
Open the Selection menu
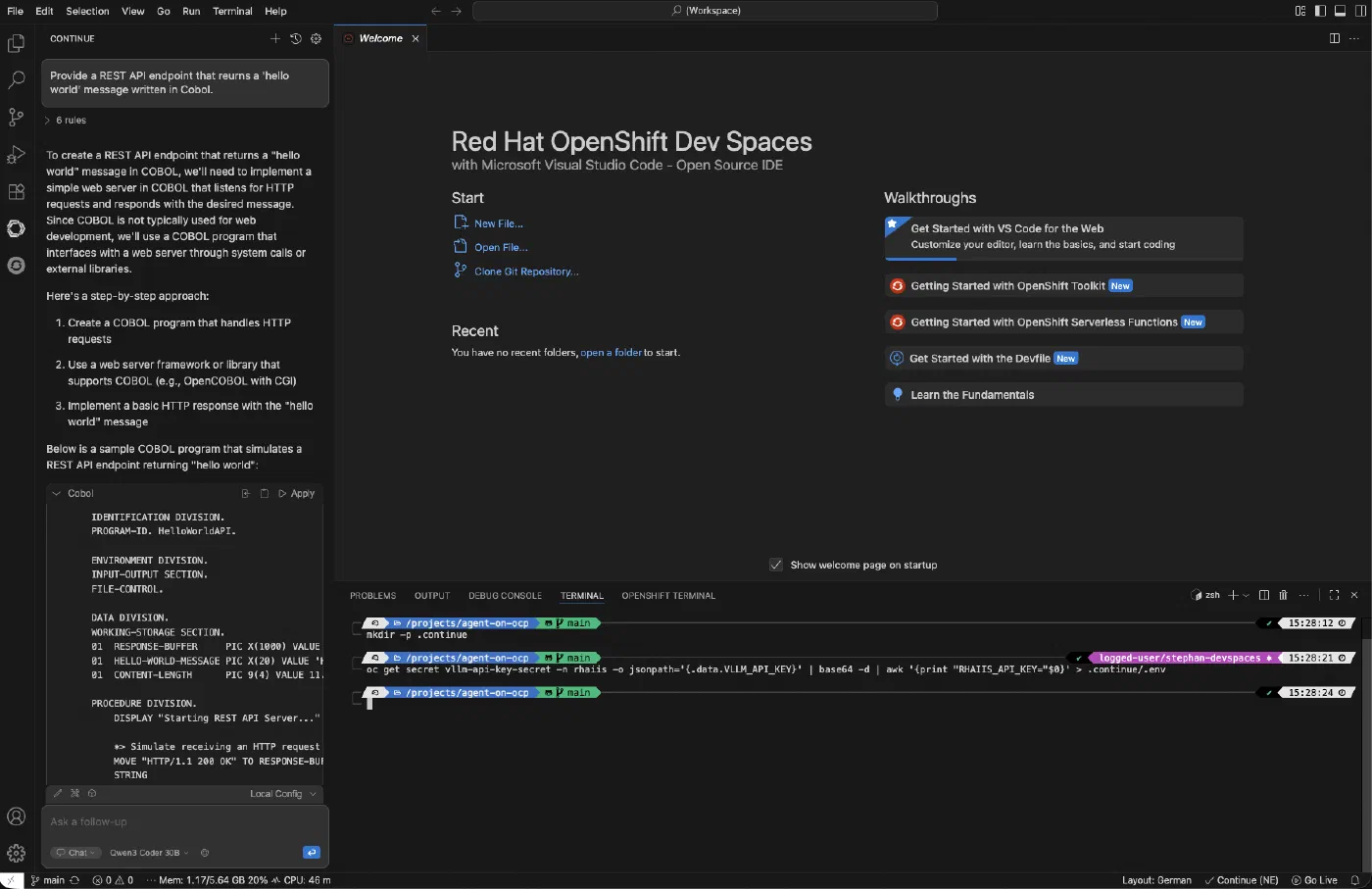pyautogui.click(x=87, y=11)
